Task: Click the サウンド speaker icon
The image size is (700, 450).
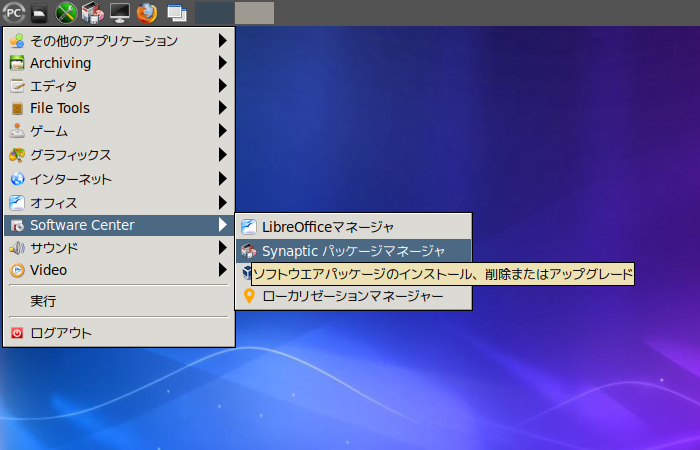Action: [17, 248]
